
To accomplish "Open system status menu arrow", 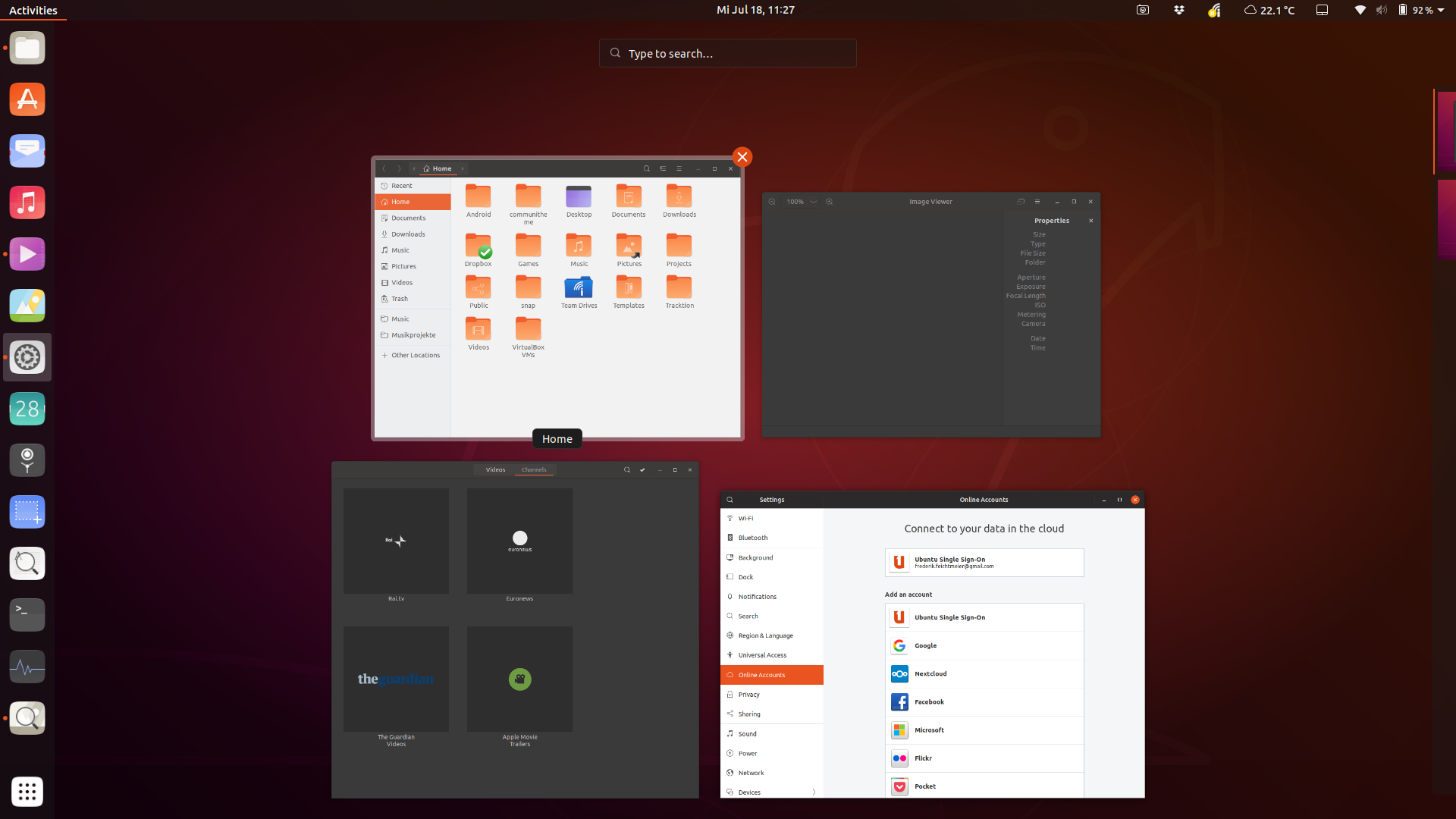I will (1441, 10).
